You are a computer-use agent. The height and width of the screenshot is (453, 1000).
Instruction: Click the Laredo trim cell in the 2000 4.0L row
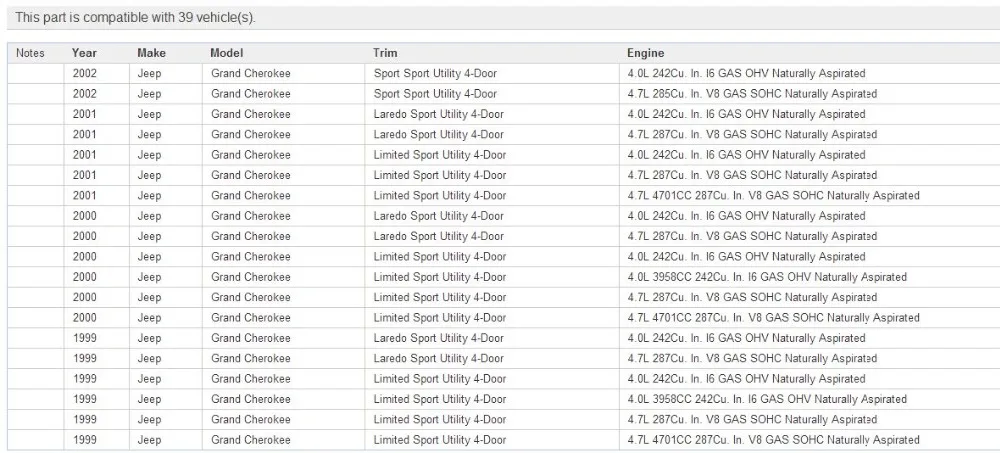[439, 216]
